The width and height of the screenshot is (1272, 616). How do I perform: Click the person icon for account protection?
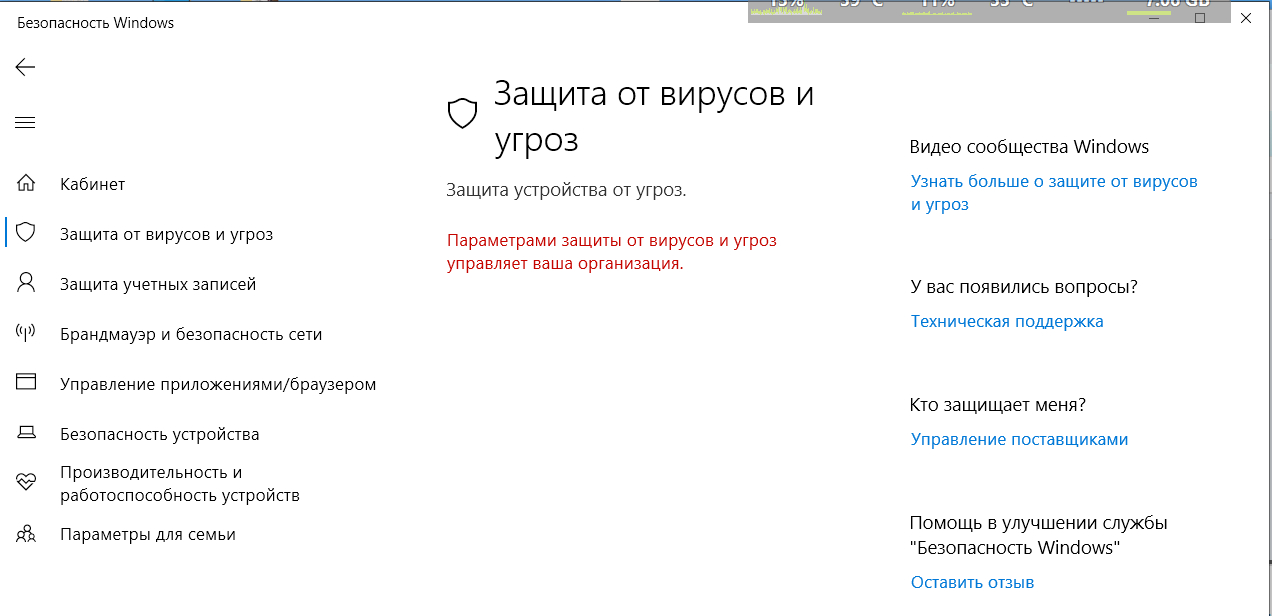pyautogui.click(x=26, y=283)
